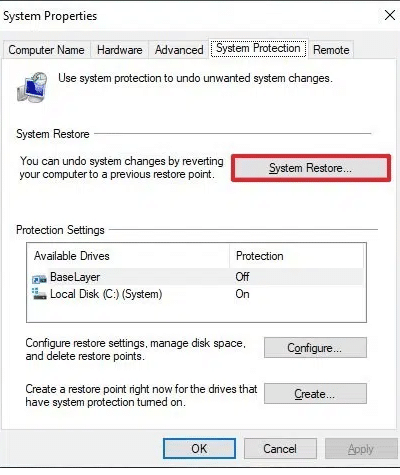Confirm with the OK button

[x=199, y=449]
